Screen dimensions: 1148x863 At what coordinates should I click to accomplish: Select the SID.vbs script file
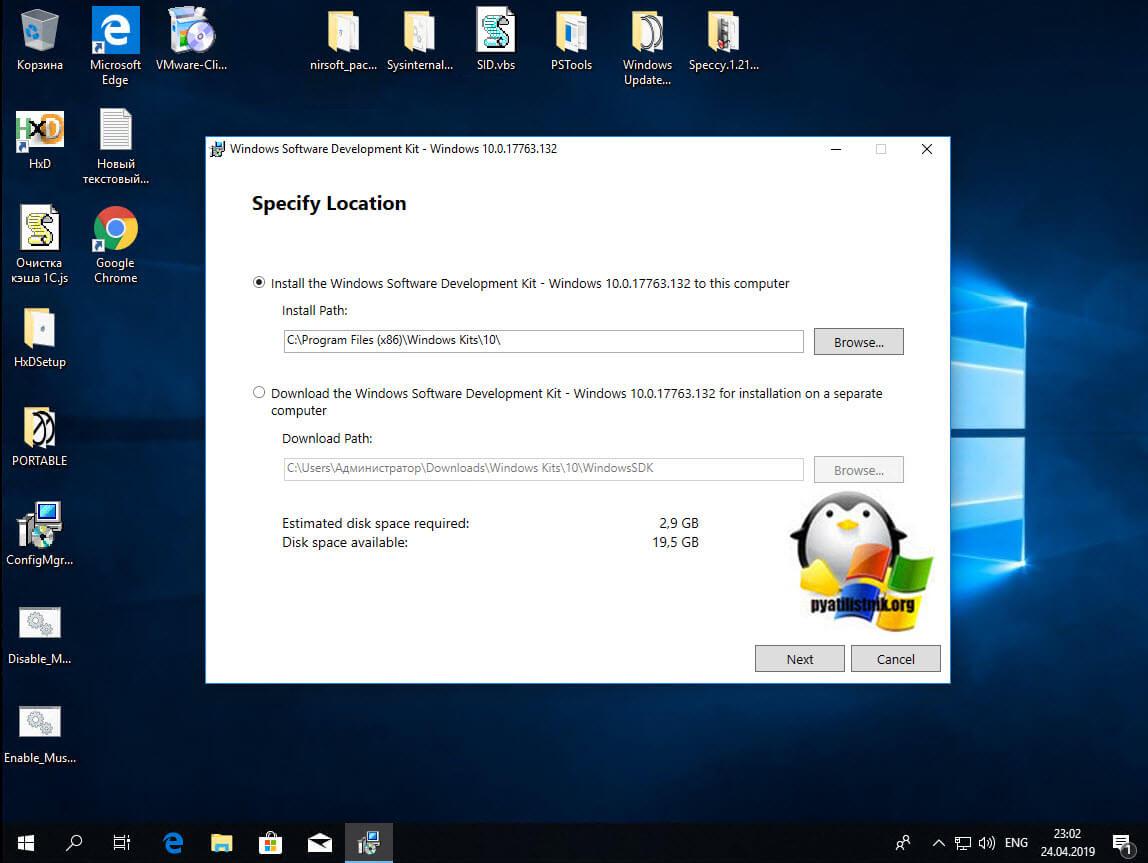(496, 40)
